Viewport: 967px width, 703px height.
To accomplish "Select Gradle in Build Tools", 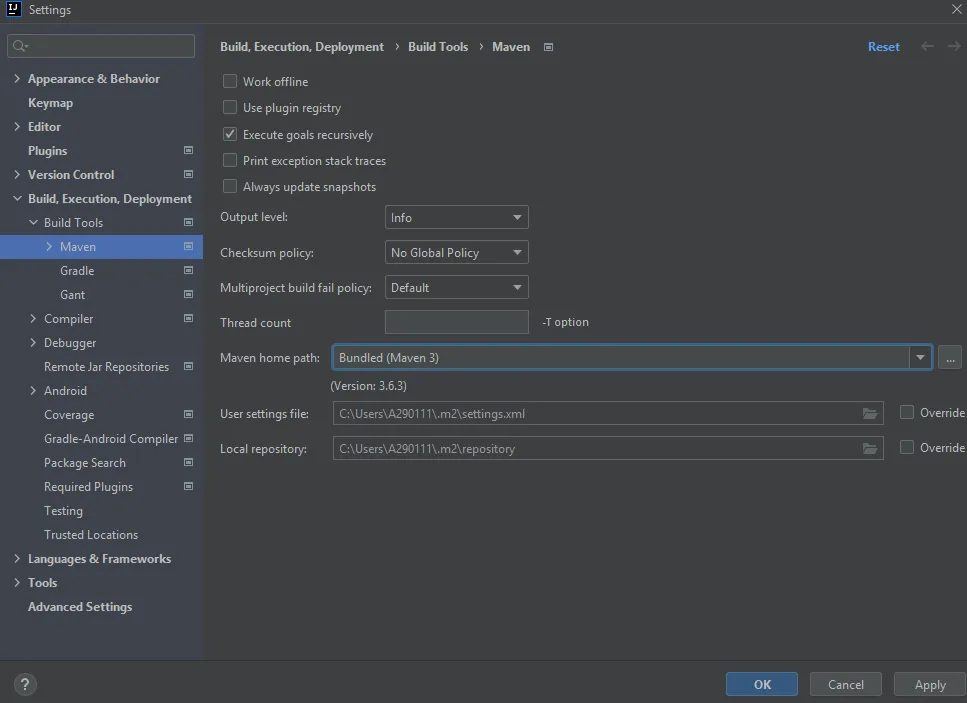I will 77,271.
